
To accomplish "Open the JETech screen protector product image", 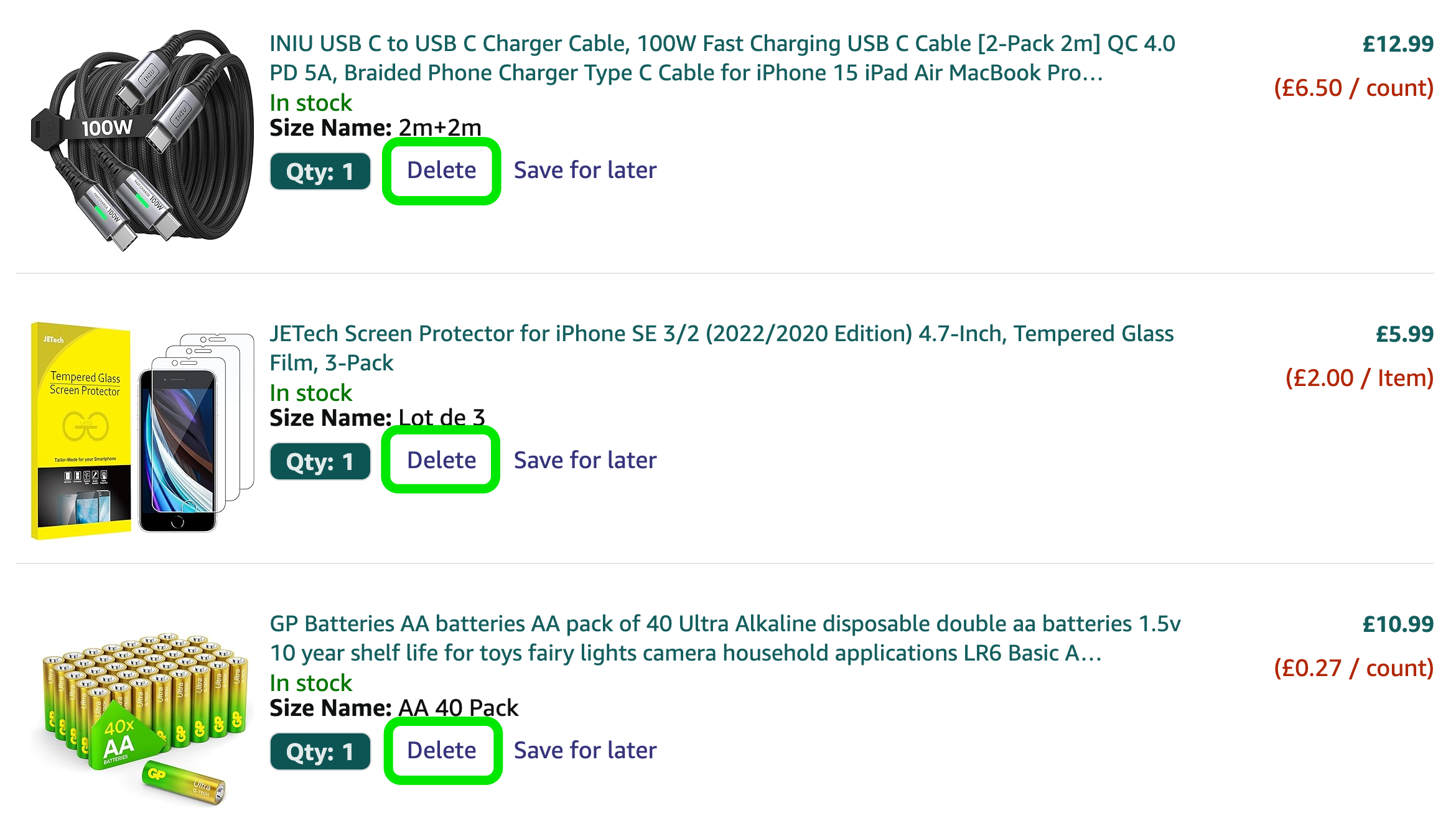I will coord(142,430).
